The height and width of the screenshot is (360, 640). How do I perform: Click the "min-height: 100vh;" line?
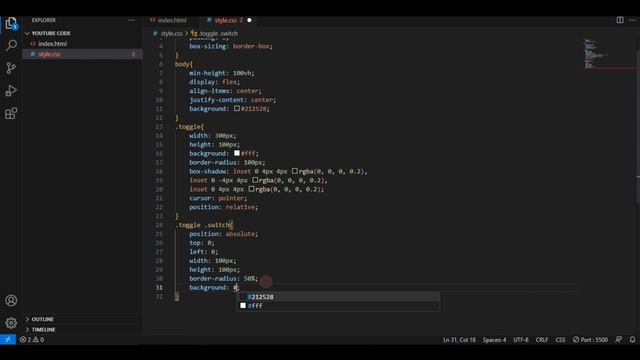pos(222,73)
